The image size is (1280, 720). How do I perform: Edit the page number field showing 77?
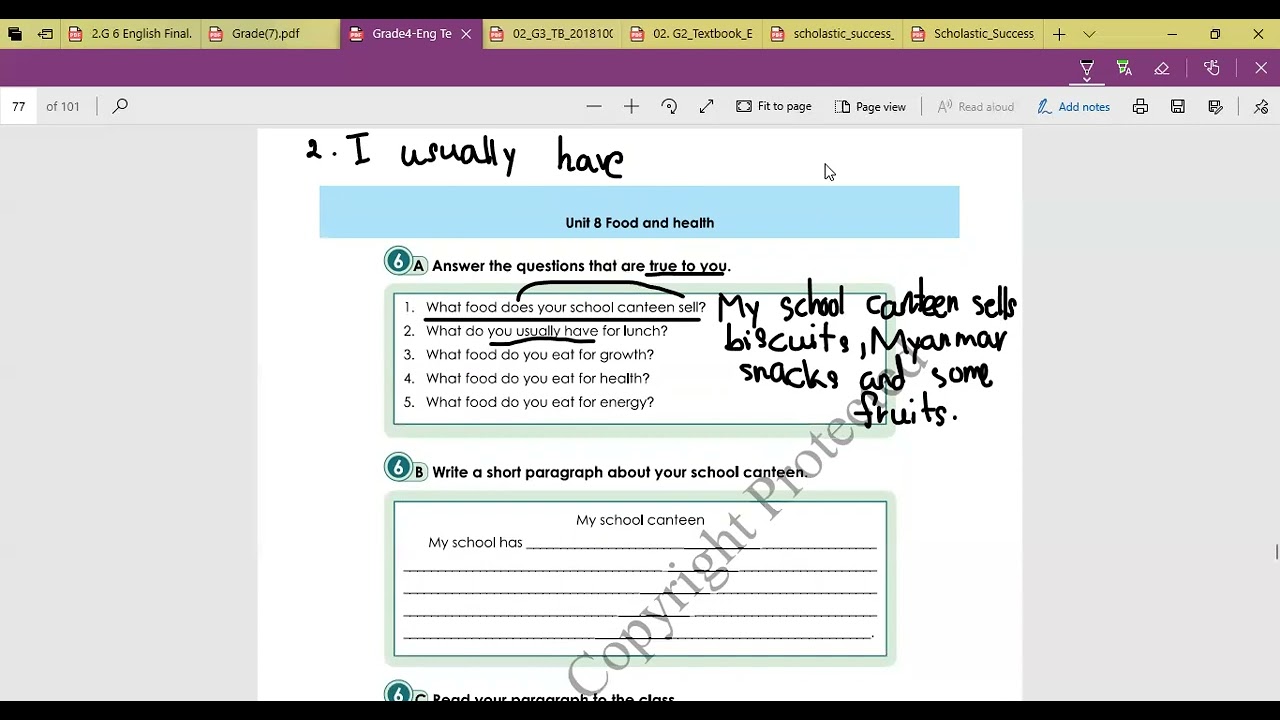pyautogui.click(x=19, y=106)
